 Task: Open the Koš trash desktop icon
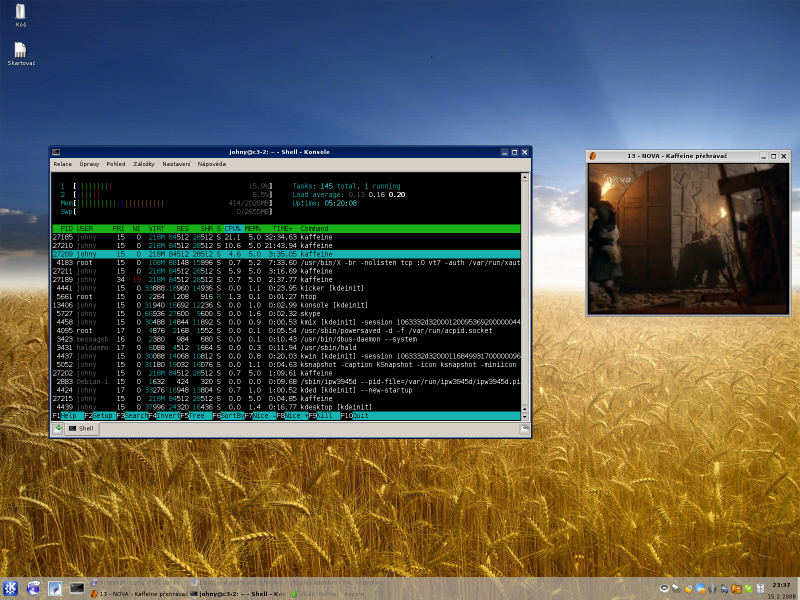20,14
